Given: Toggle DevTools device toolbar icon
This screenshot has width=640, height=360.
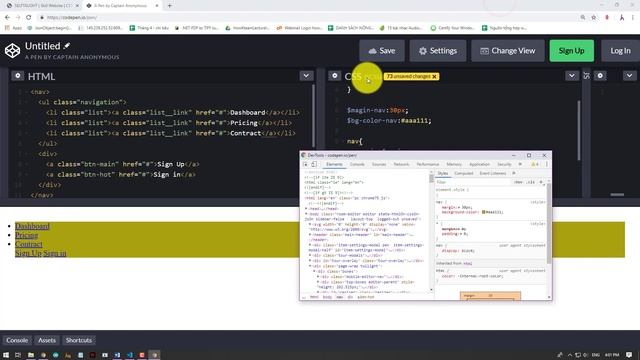Looking at the screenshot, I should coord(314,164).
